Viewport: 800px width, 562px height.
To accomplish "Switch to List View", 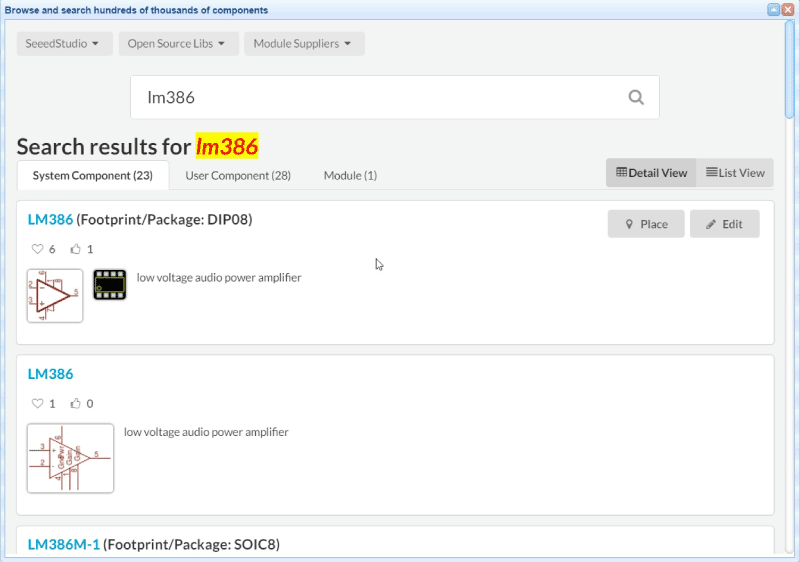I will pos(735,173).
